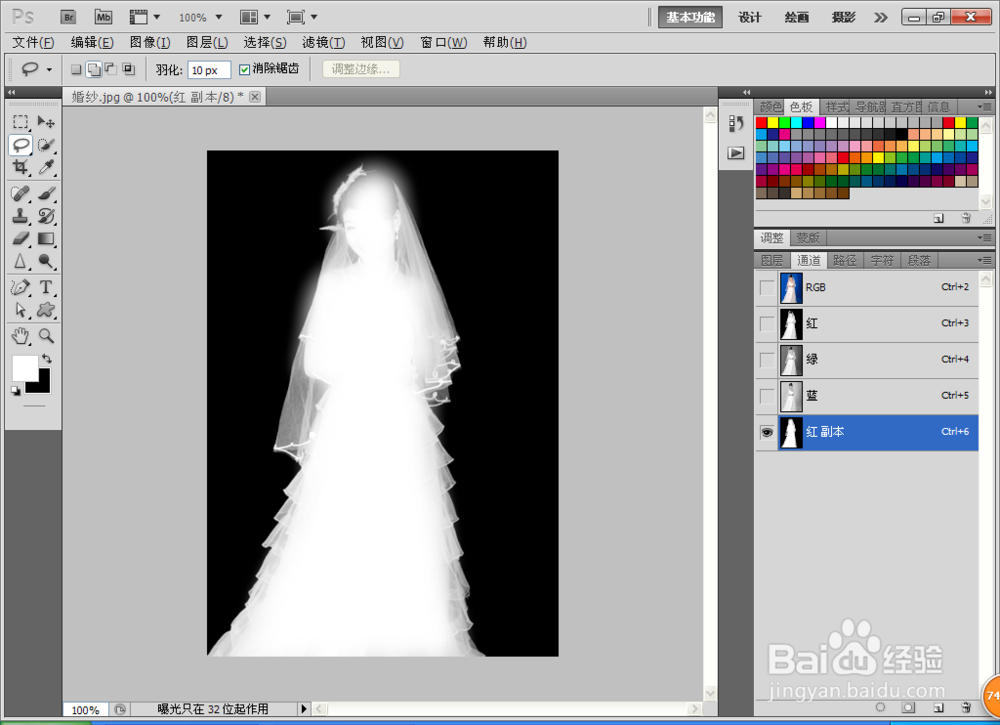Viewport: 1000px width, 725px height.
Task: Create new channel icon
Action: 939,707
